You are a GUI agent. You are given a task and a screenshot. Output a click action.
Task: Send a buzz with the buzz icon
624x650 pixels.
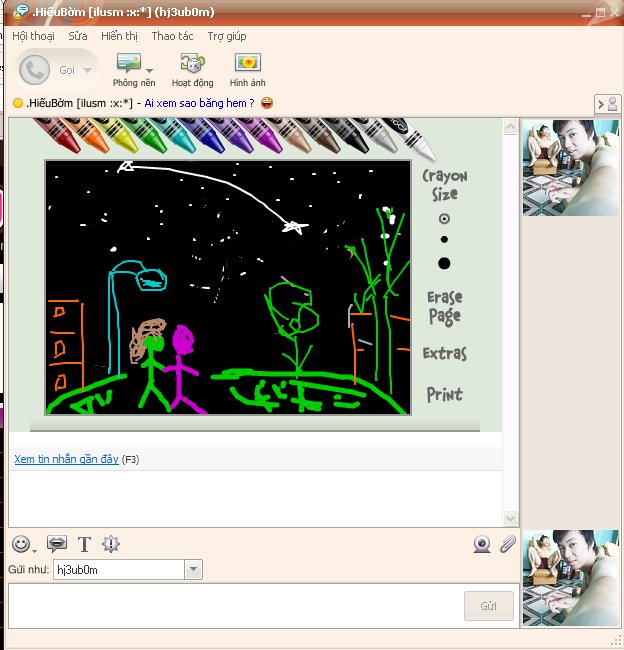click(111, 544)
